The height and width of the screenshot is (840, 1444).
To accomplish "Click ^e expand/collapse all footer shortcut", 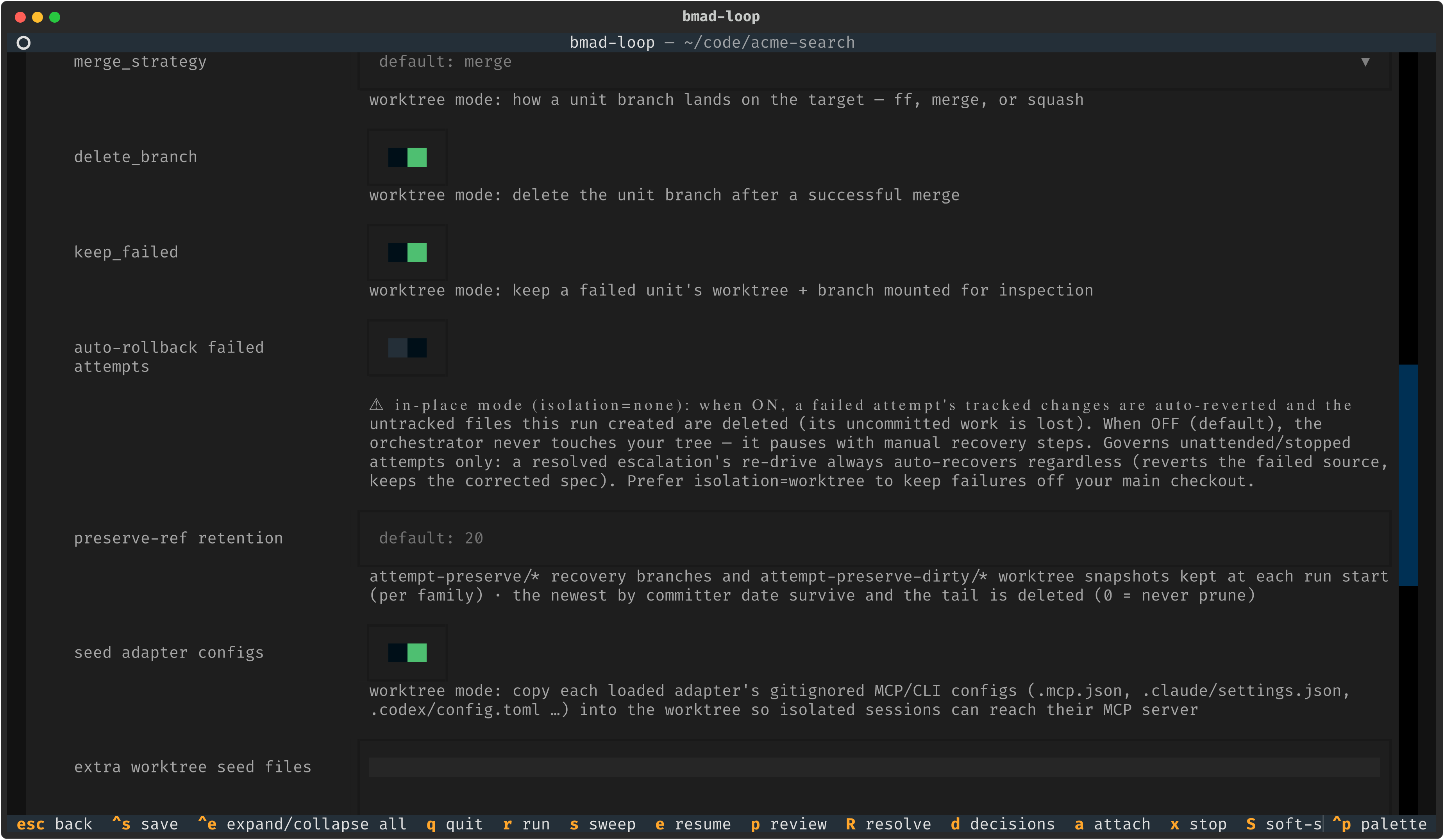I will [302, 824].
